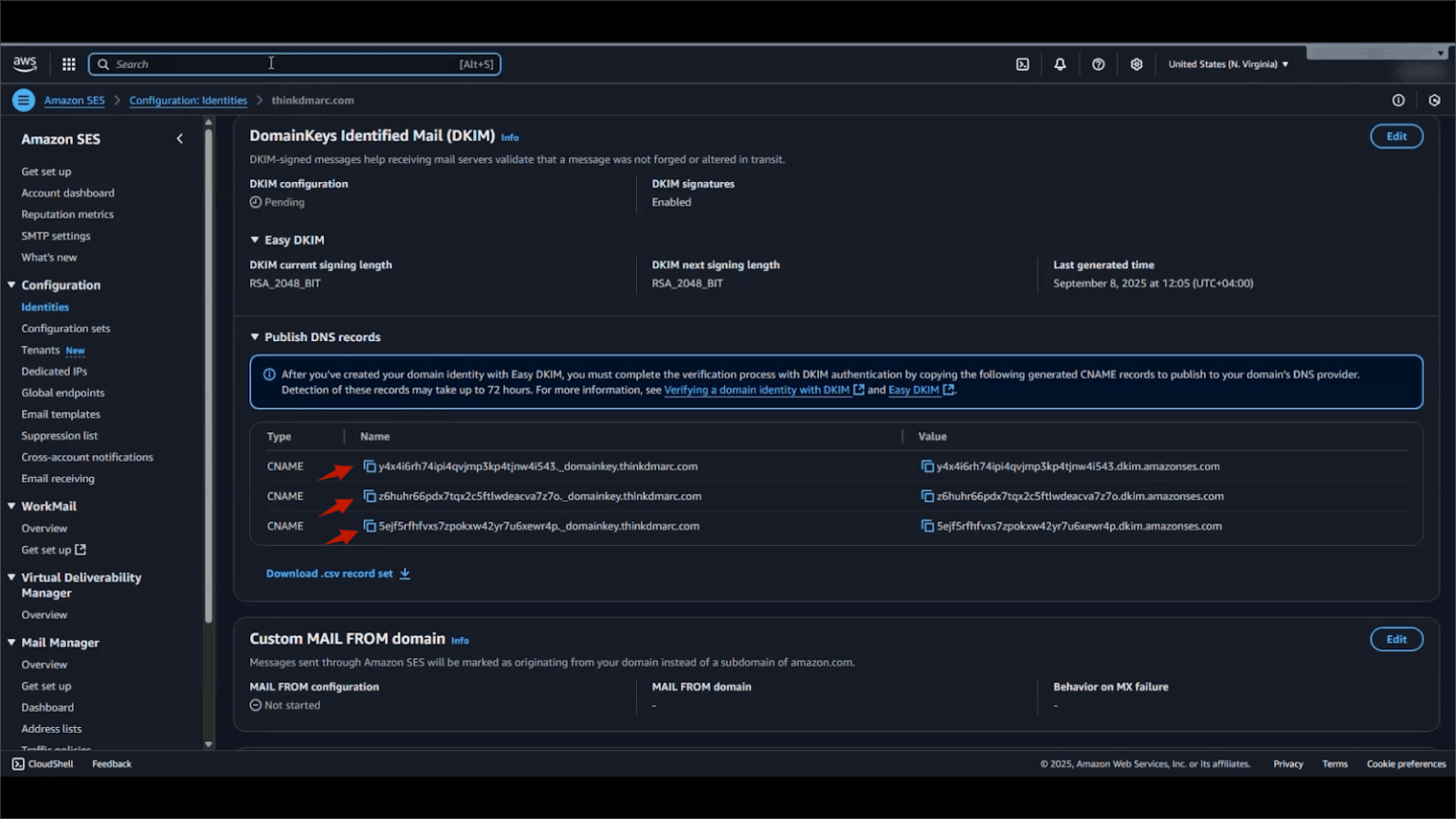Image resolution: width=1456 pixels, height=819 pixels.
Task: Open Suppression list from the sidebar
Action: click(59, 435)
